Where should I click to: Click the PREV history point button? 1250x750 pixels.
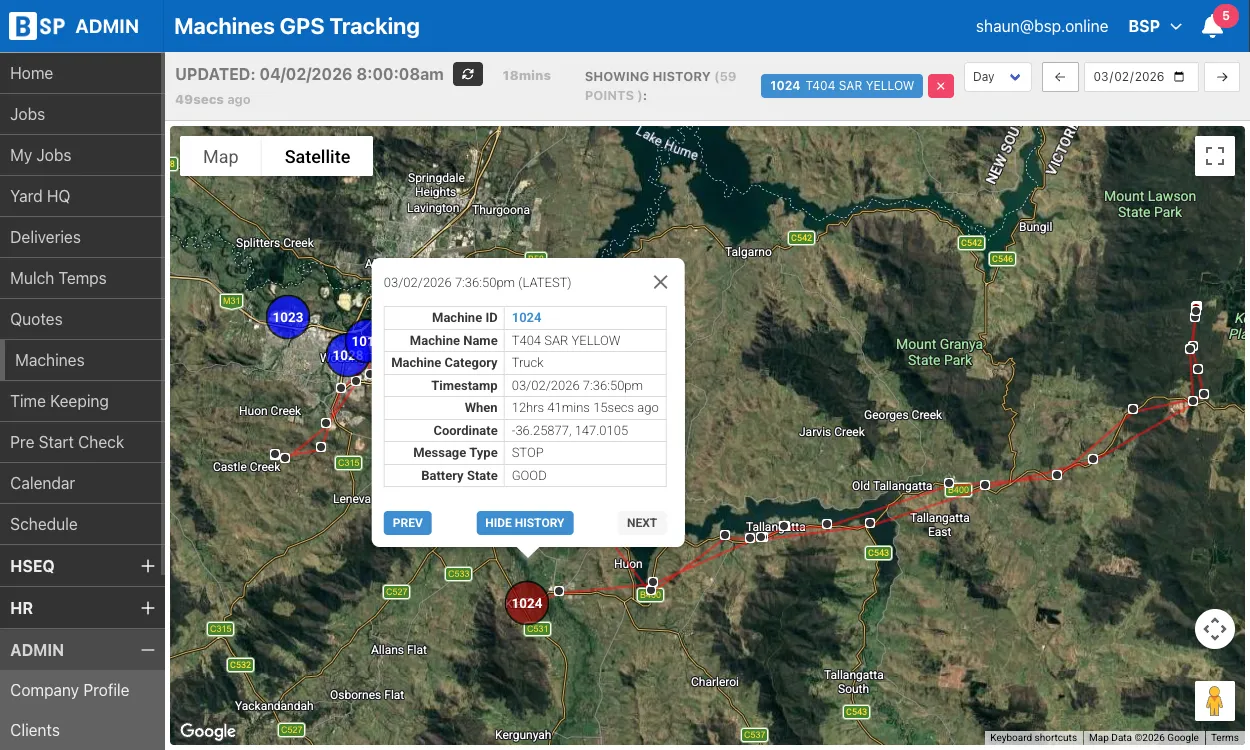pos(408,522)
